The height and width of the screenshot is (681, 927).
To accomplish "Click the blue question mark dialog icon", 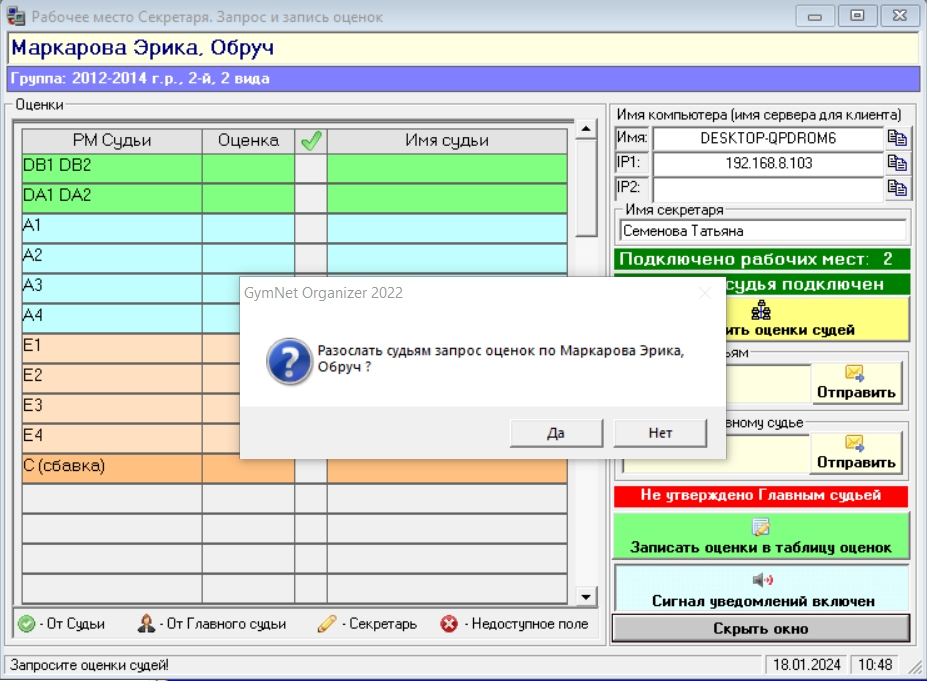I will point(288,360).
